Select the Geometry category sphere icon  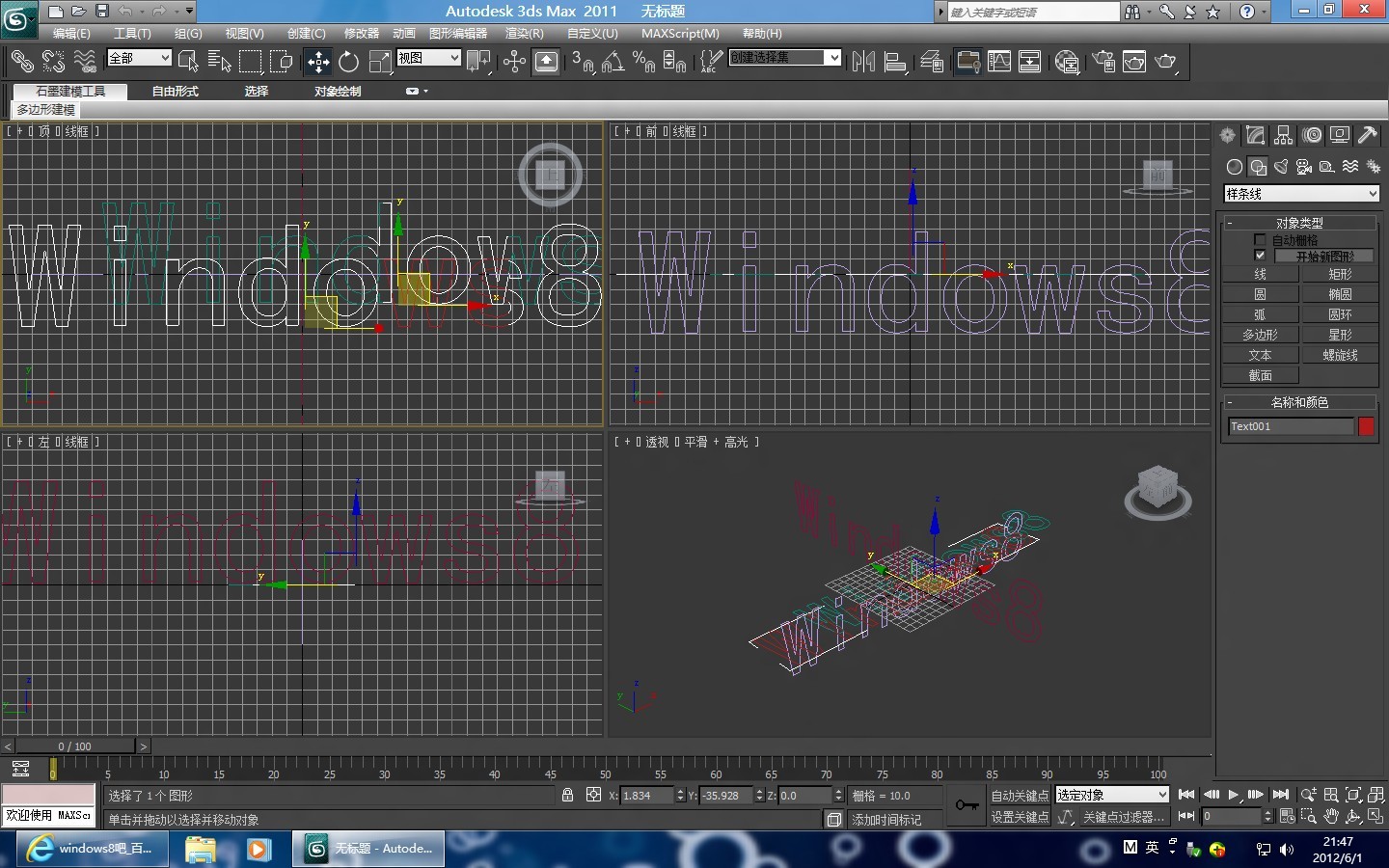[1234, 167]
